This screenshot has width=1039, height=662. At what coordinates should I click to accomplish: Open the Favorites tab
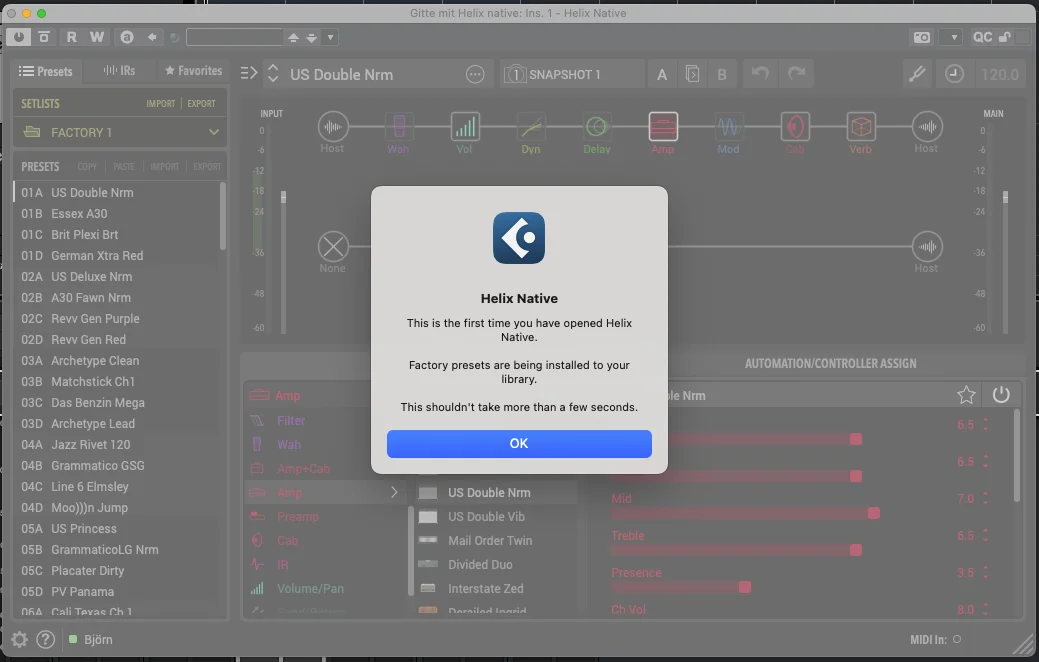(x=193, y=71)
